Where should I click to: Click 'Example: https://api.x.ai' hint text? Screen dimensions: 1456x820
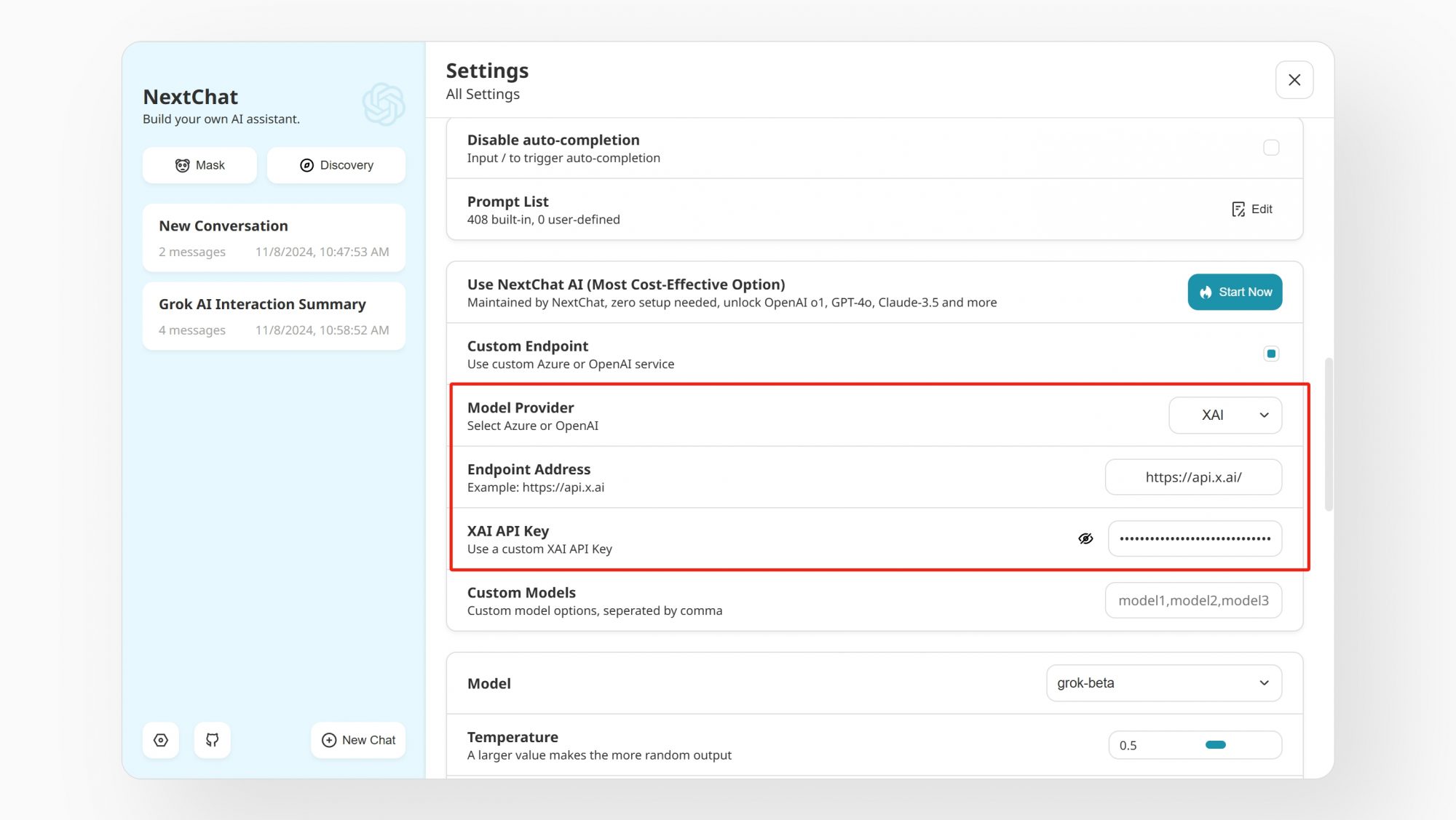(535, 487)
